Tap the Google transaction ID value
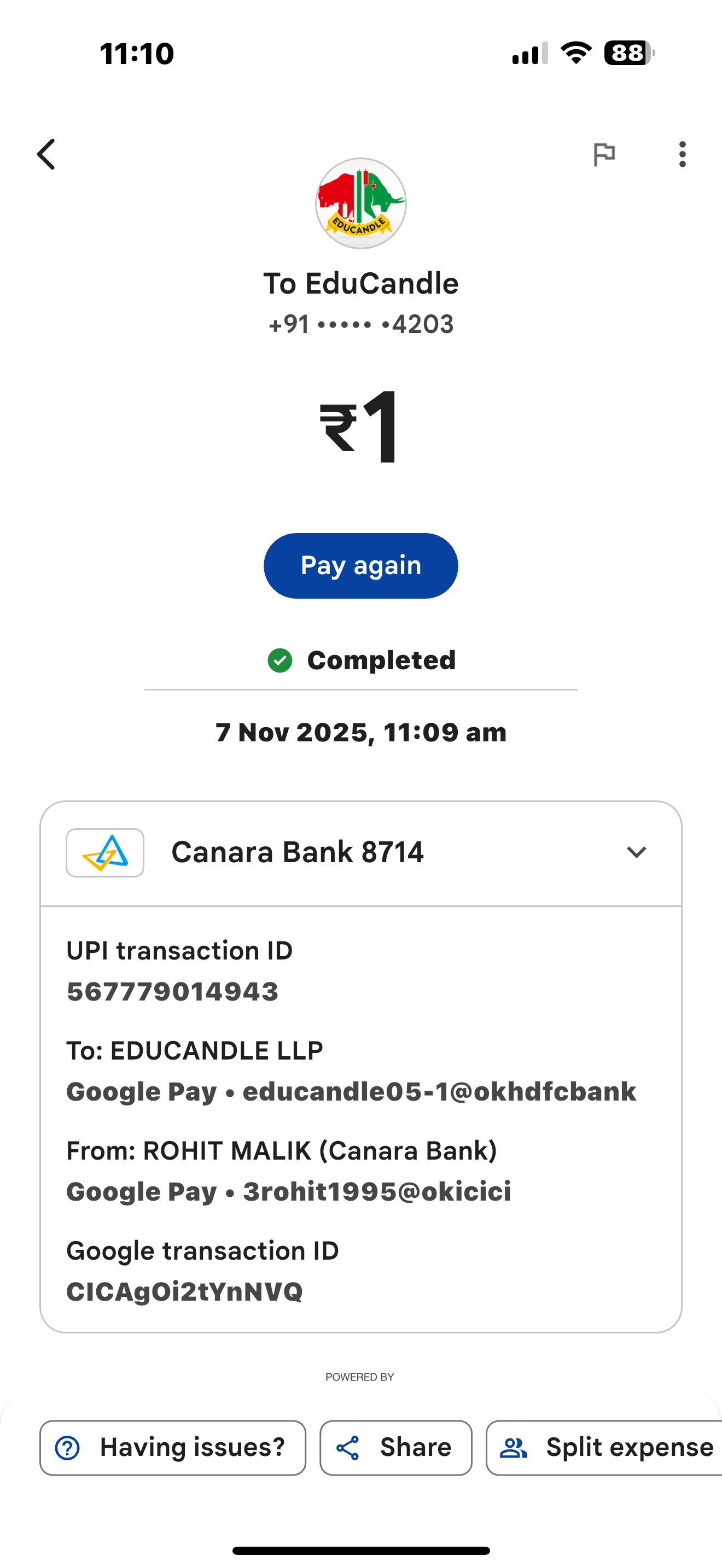The image size is (722, 1568). [184, 1292]
